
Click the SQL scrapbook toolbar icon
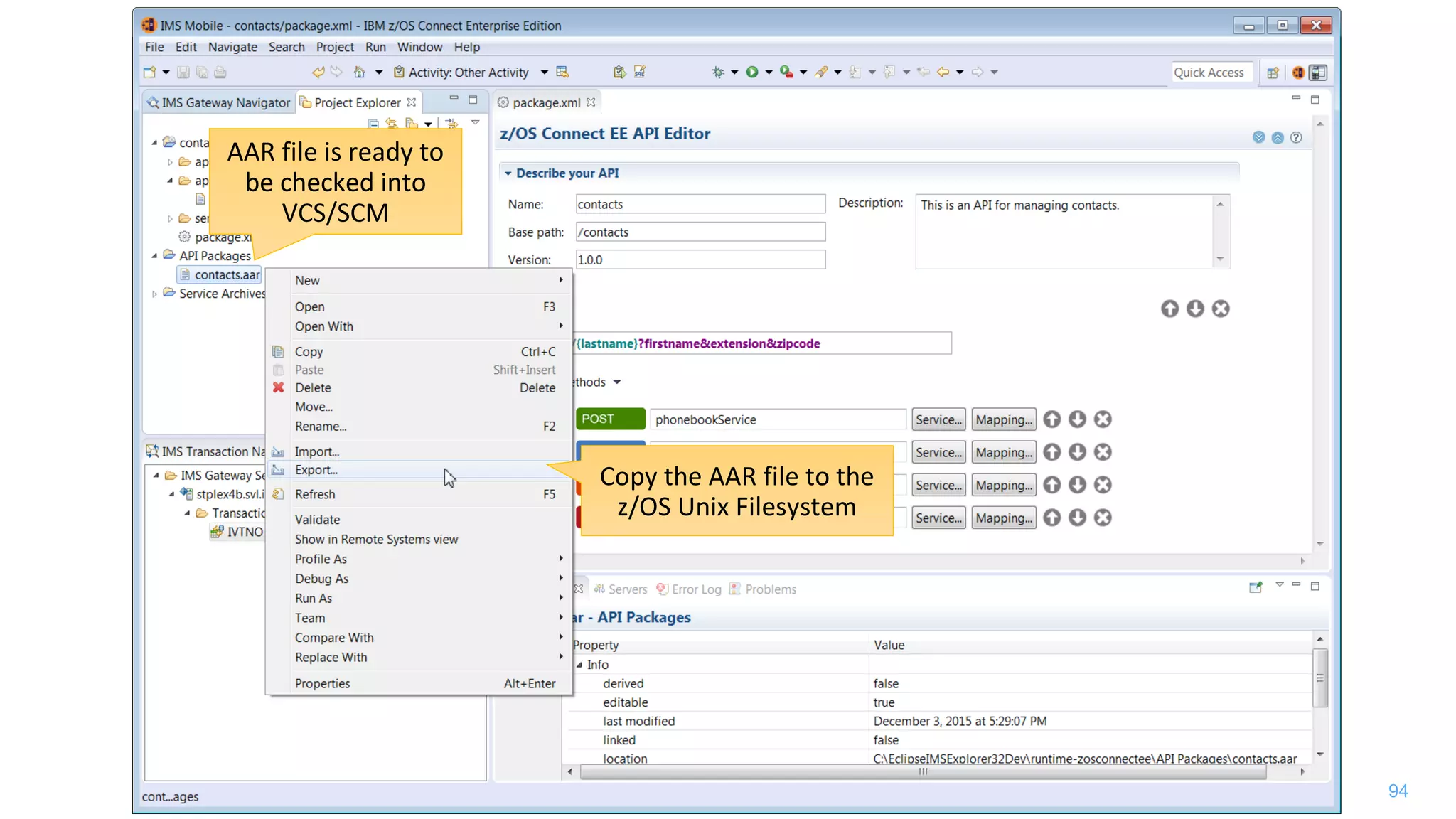point(640,72)
